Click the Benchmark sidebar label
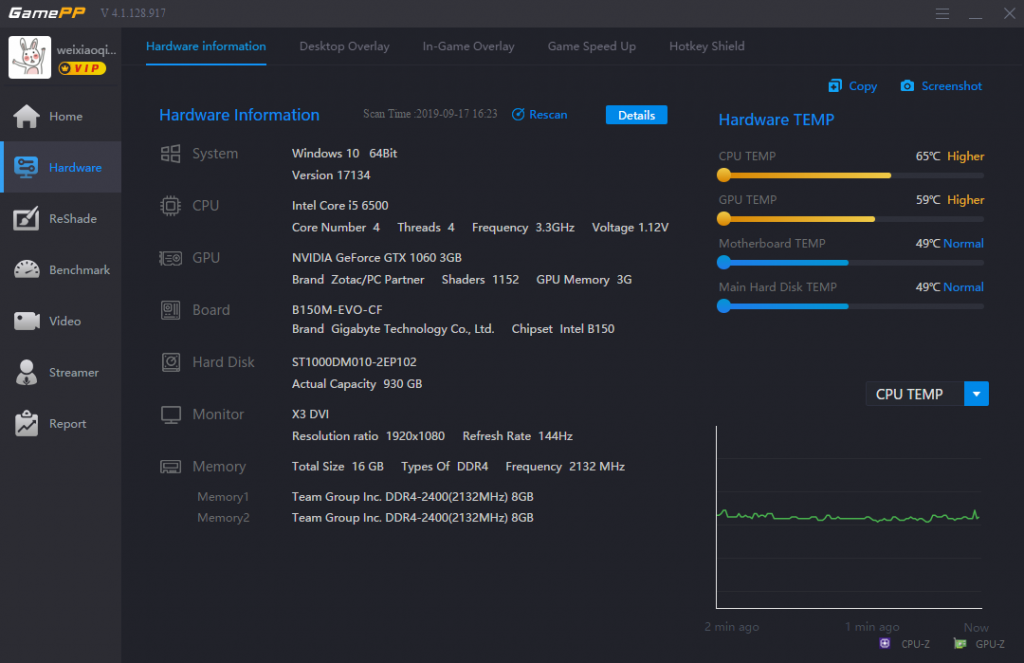 point(80,270)
